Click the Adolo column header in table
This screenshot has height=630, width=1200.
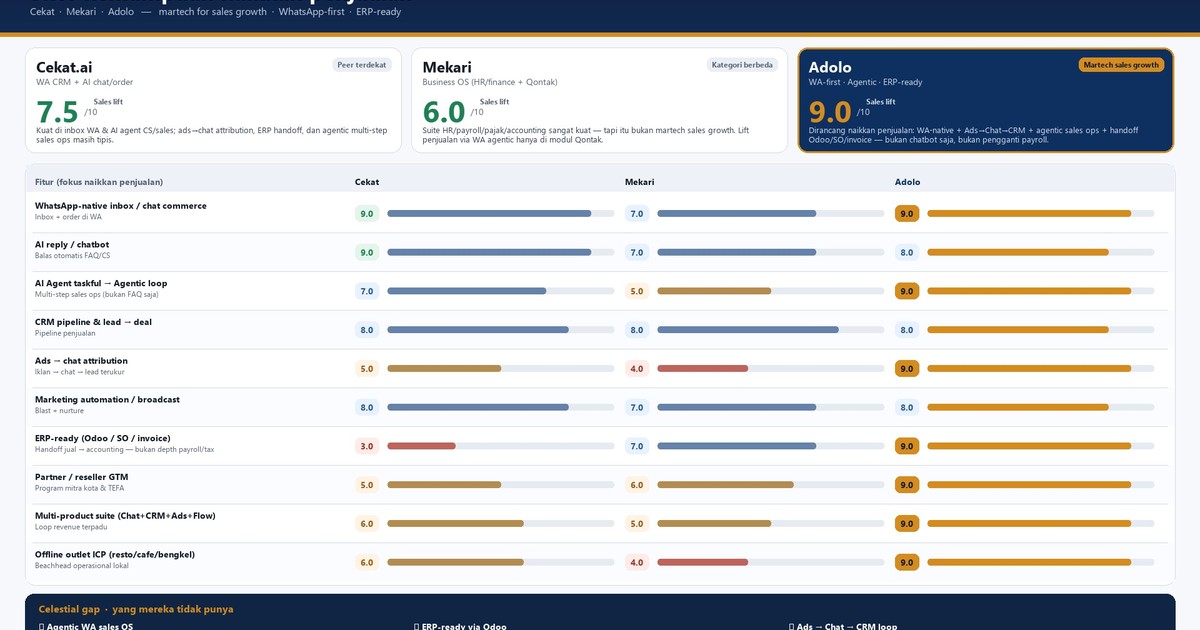click(908, 182)
